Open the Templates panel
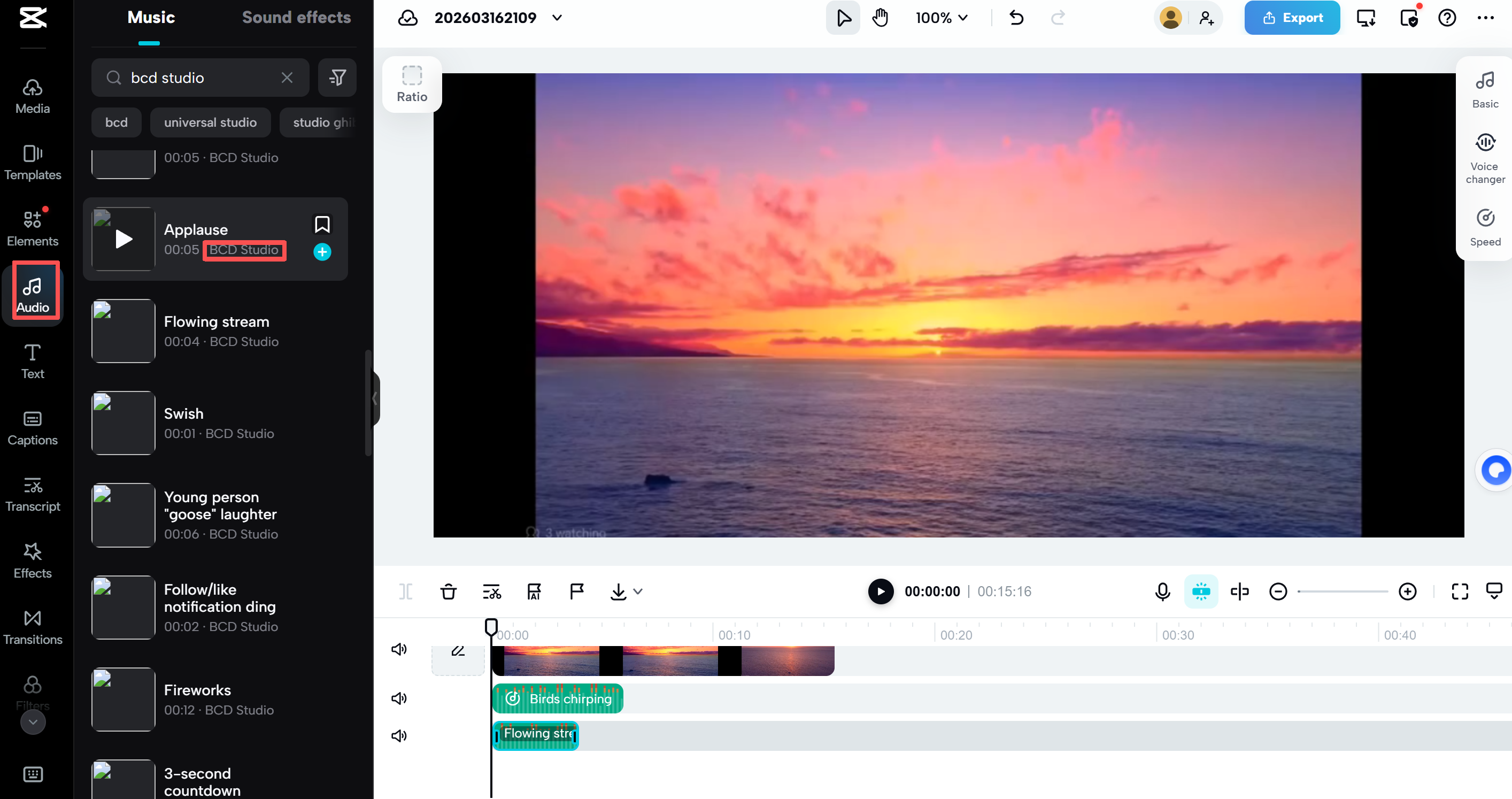The width and height of the screenshot is (1512, 799). tap(32, 163)
